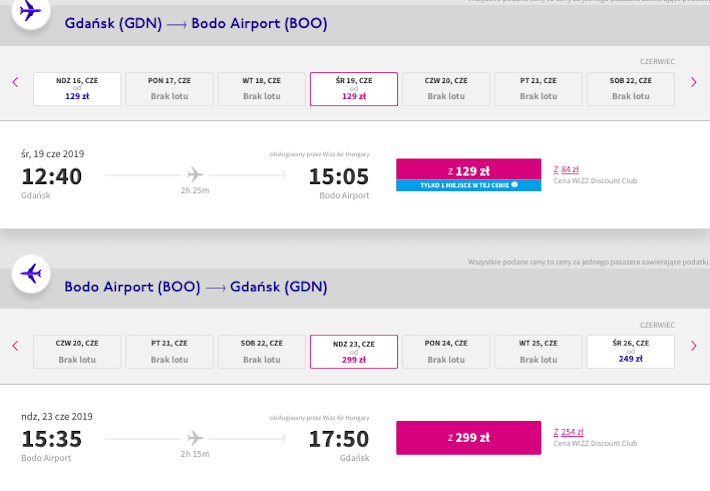The width and height of the screenshot is (710, 491).
Task: Choose the 129 zł outbound fare button
Action: (469, 169)
